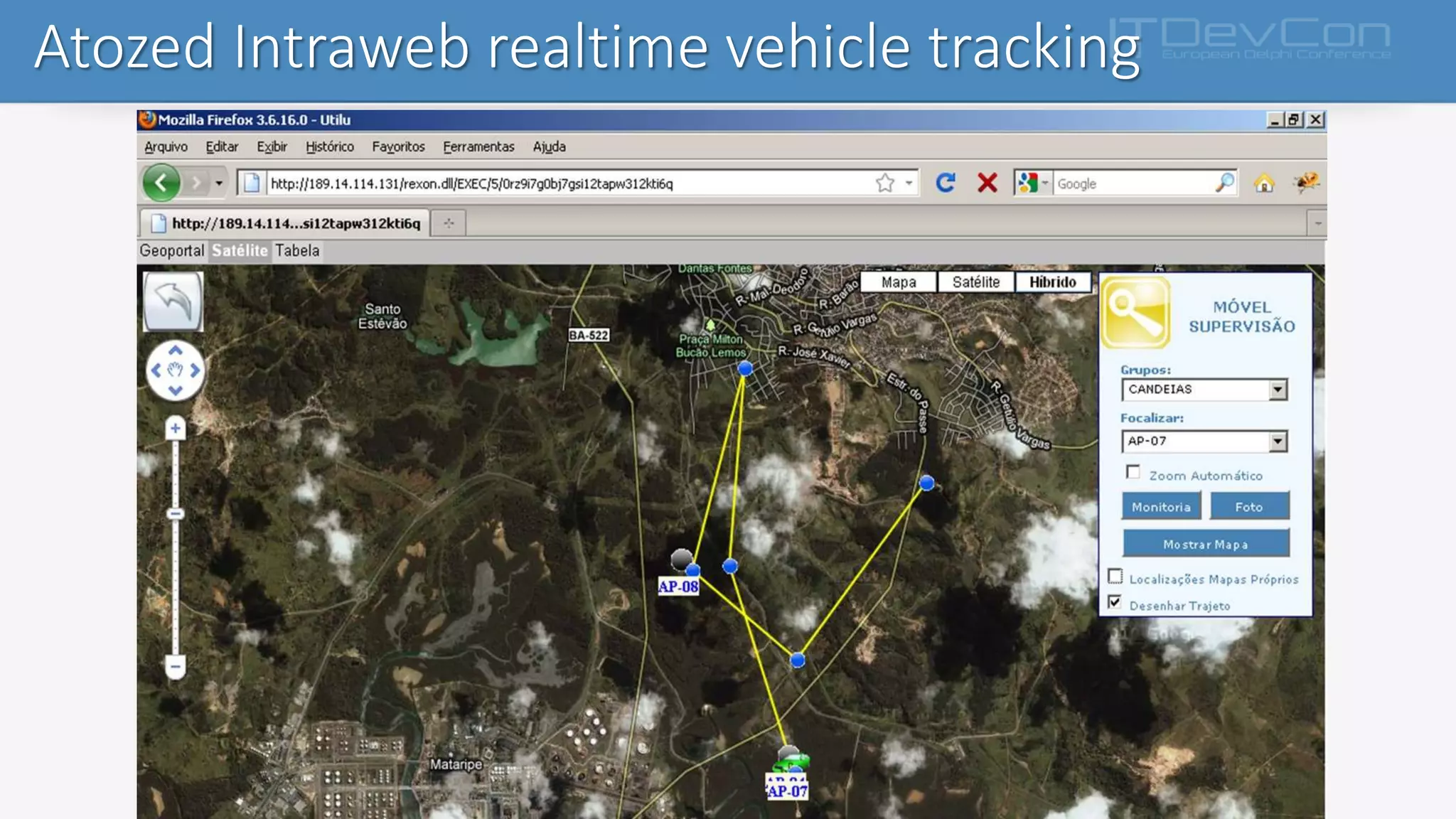Pan the map down with arrow
The height and width of the screenshot is (819, 1456).
point(176,390)
